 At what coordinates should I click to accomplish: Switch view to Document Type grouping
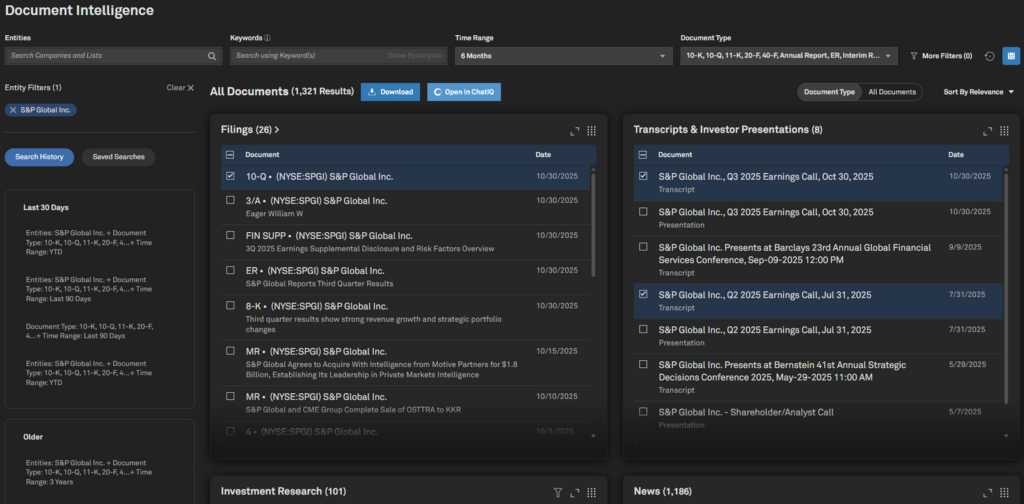tap(829, 92)
